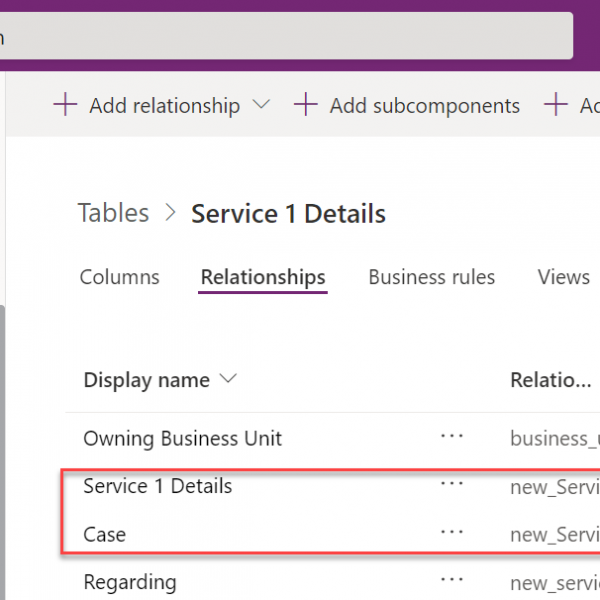Open the ellipsis menu for Regarding row

click(452, 581)
